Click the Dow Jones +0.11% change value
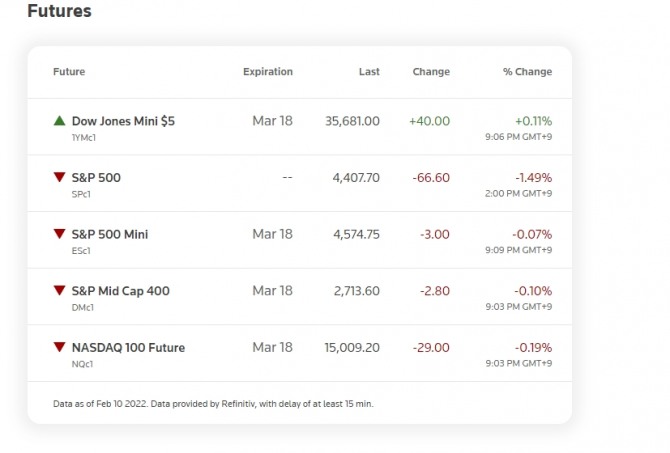Viewport: 670px width, 453px height. click(x=533, y=121)
